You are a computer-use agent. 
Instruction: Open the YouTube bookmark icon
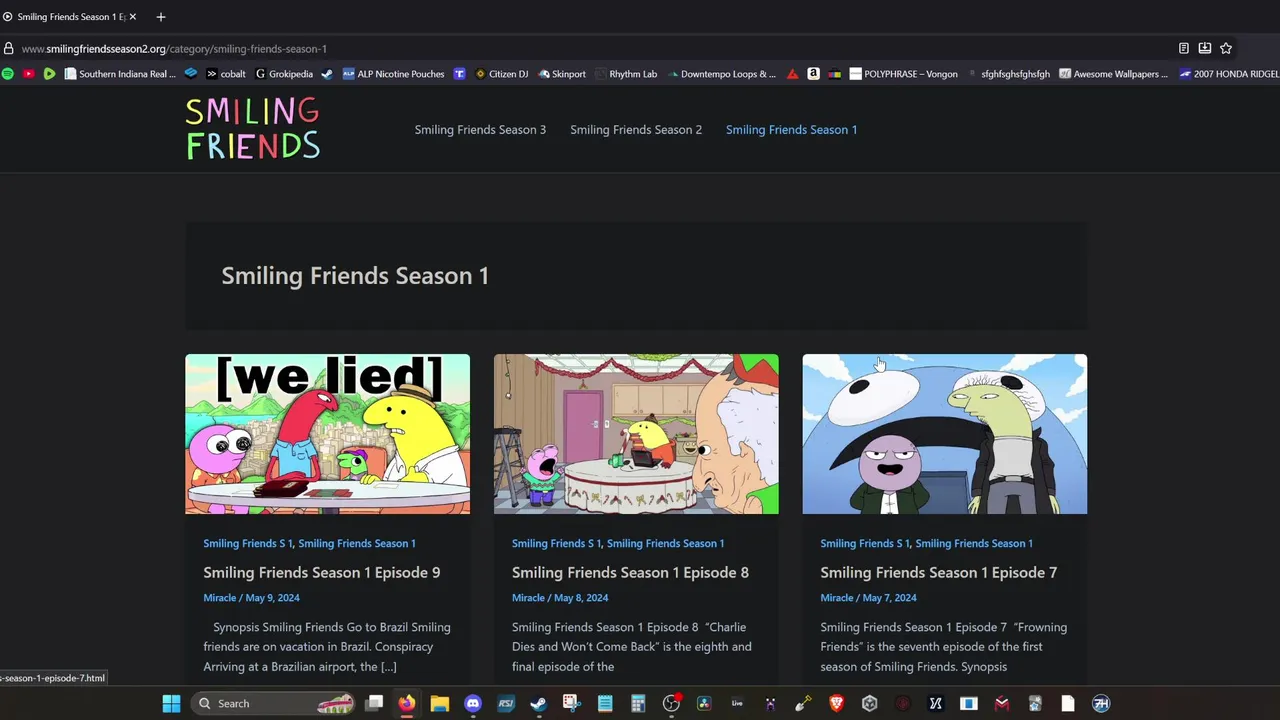point(28,74)
